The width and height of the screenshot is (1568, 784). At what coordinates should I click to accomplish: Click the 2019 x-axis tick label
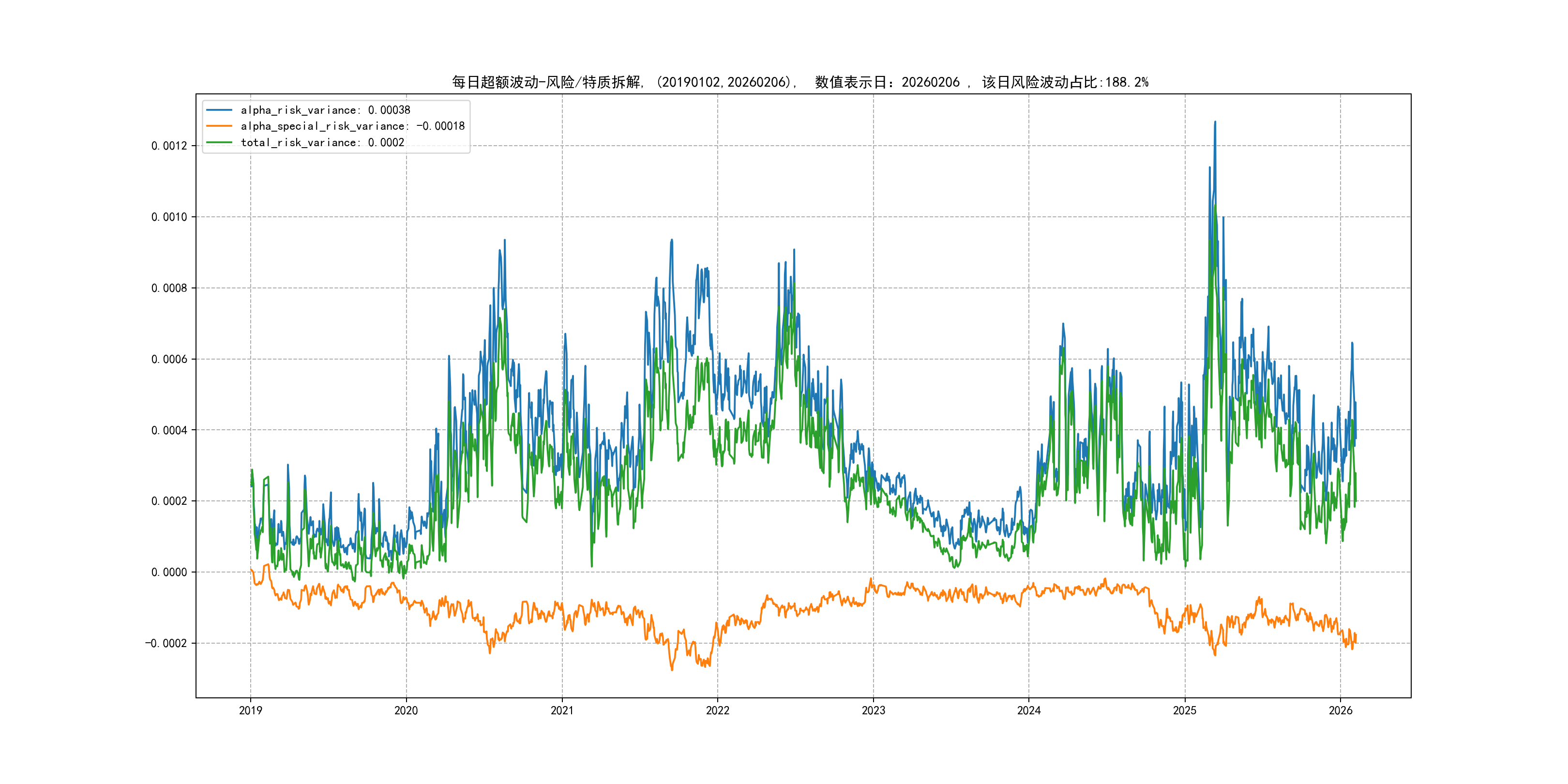point(250,710)
